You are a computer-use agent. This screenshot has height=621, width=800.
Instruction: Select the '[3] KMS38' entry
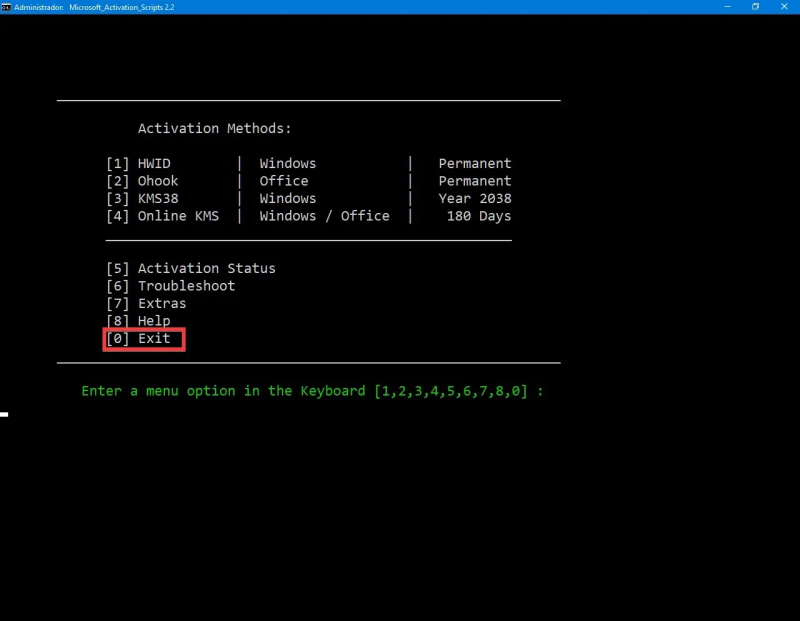click(x=142, y=198)
